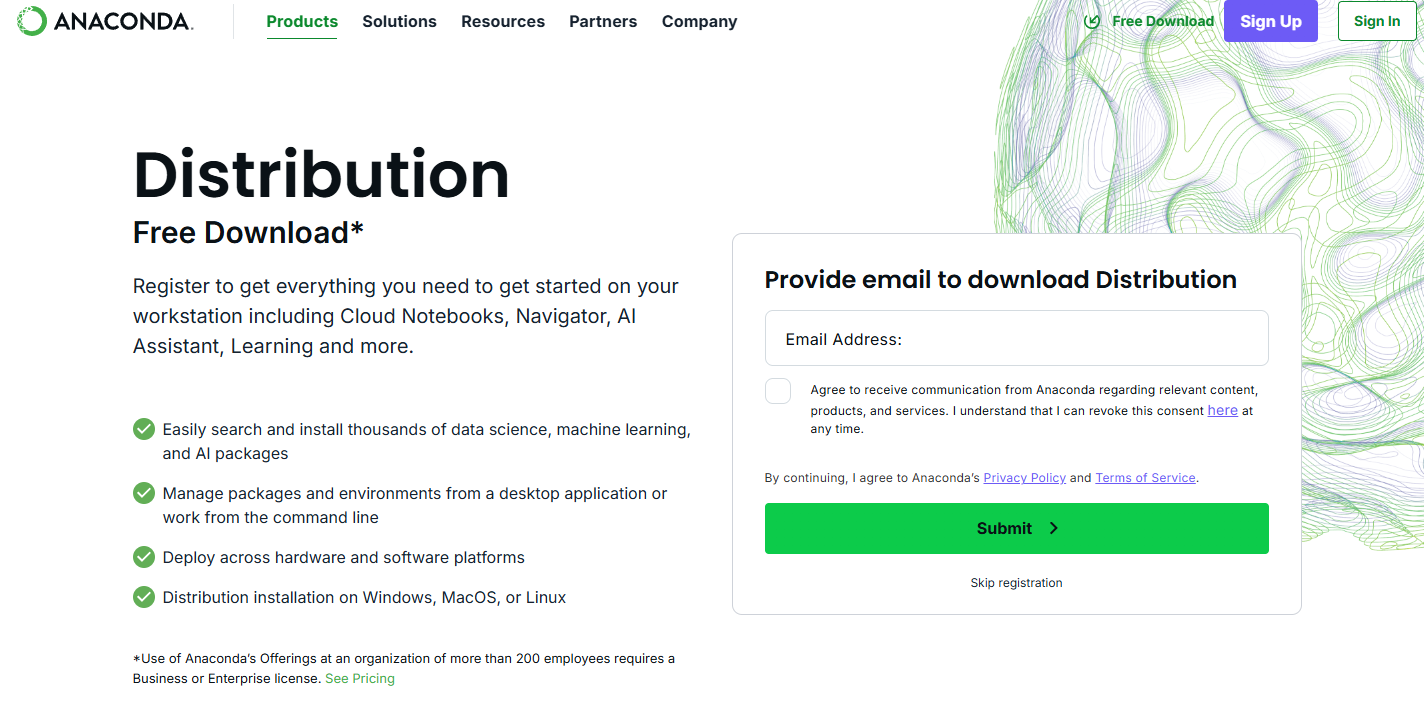Open the Partners menu

coord(603,21)
